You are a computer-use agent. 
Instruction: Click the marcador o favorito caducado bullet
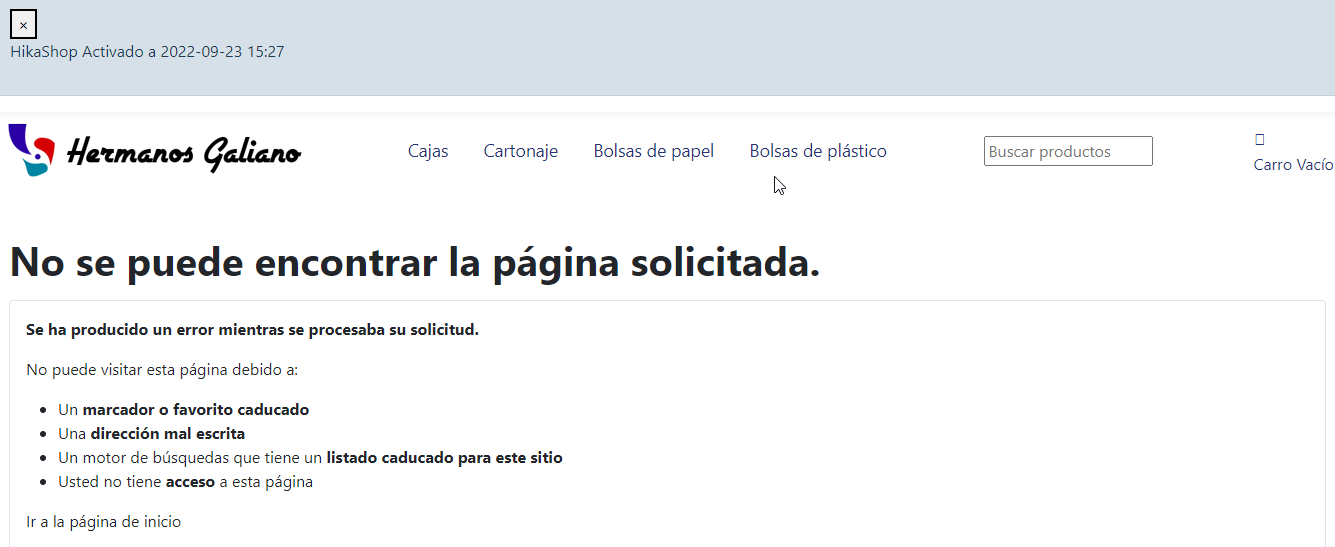184,410
